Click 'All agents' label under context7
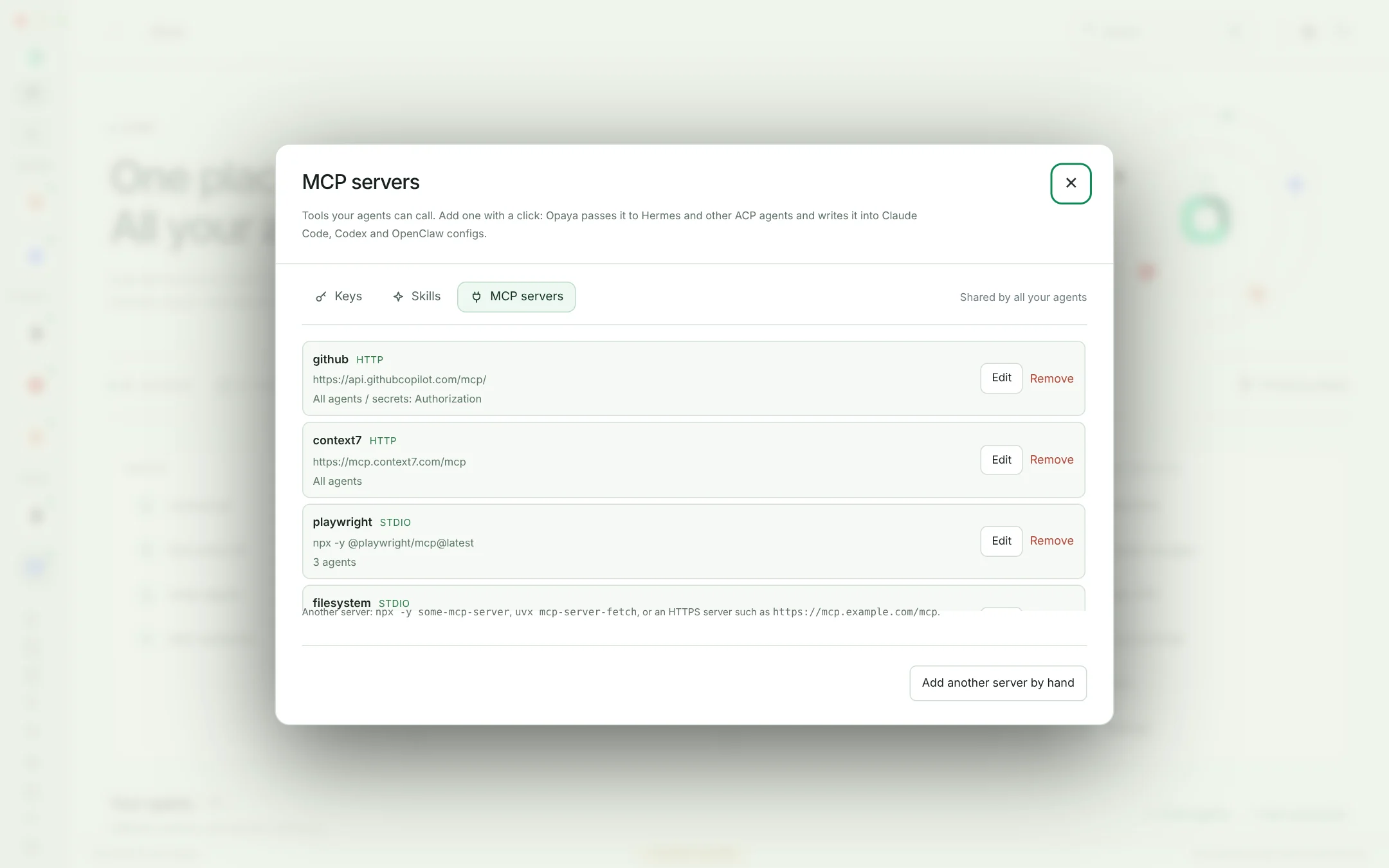The width and height of the screenshot is (1389, 868). click(337, 481)
